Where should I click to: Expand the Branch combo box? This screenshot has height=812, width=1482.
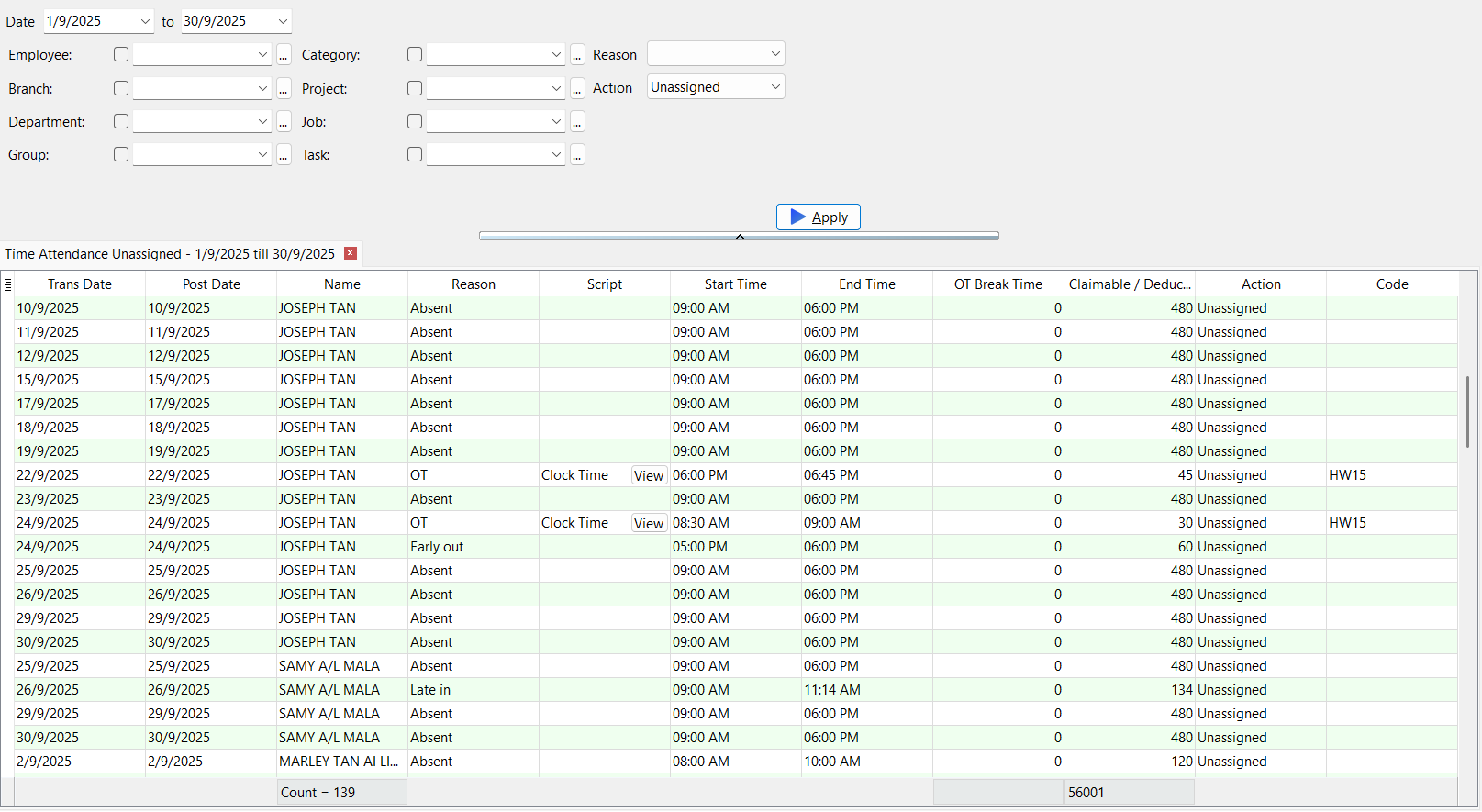tap(262, 88)
